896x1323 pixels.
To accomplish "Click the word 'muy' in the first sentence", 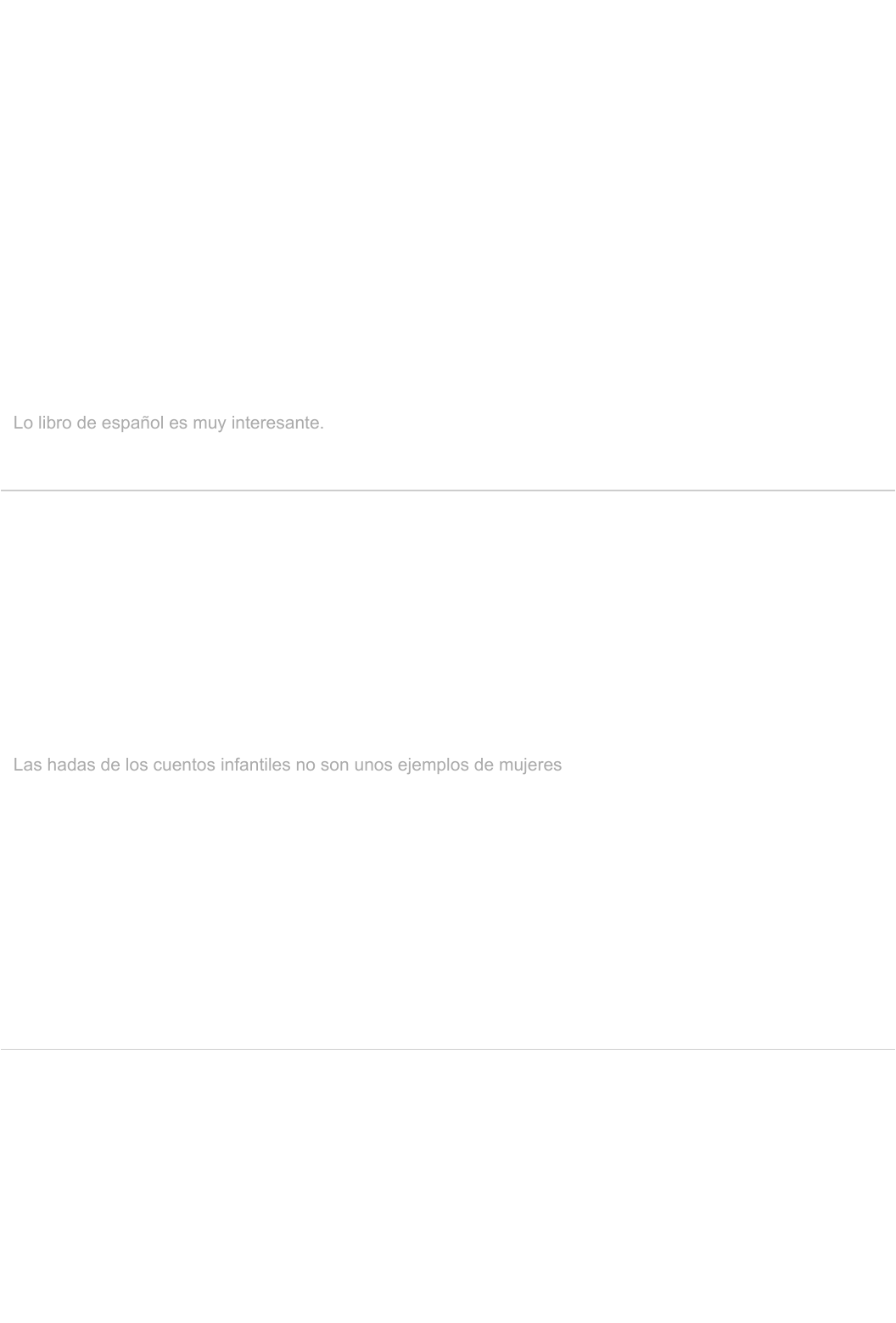I will (x=210, y=423).
